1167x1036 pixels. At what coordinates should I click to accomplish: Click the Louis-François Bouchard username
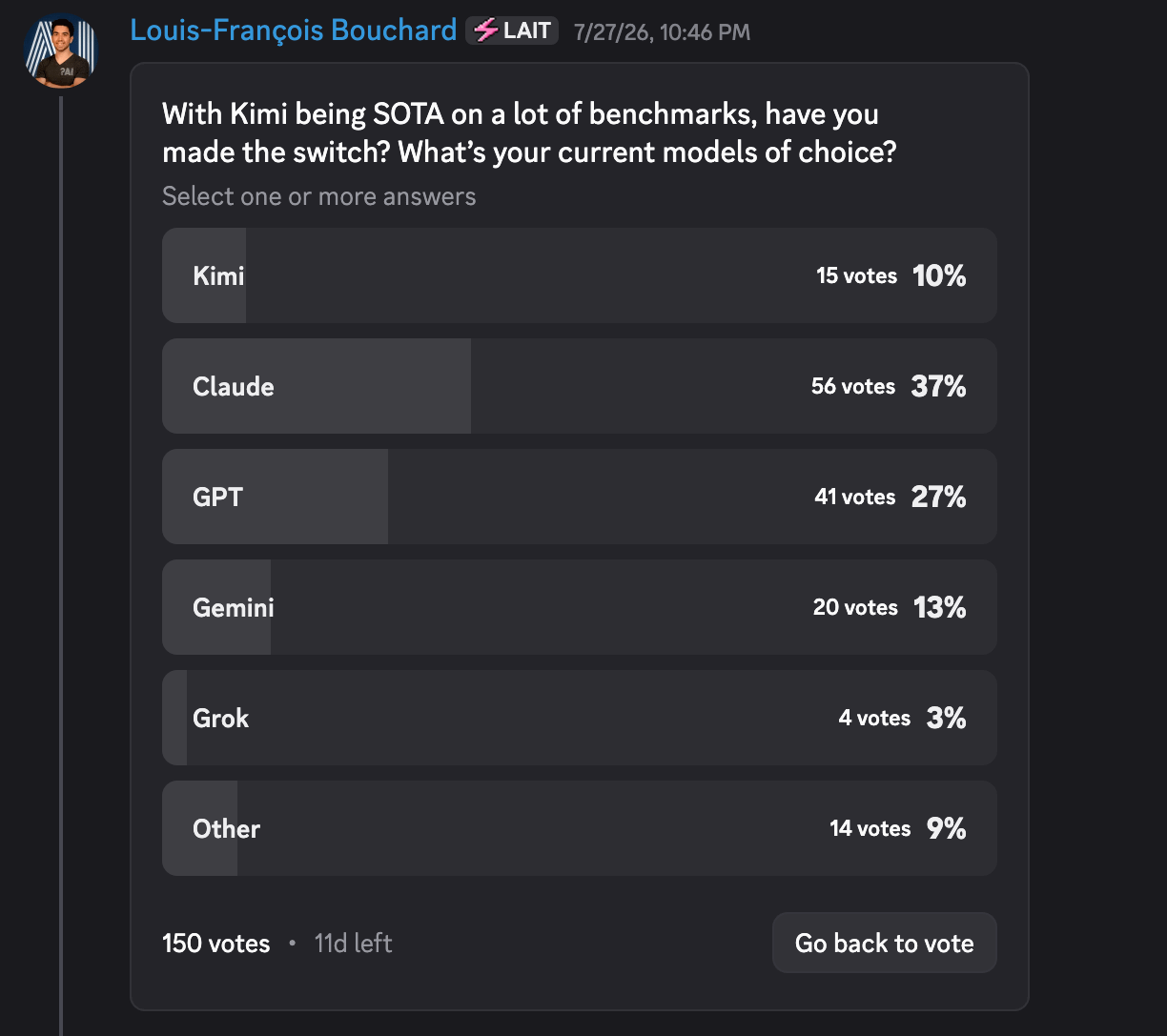[x=294, y=30]
